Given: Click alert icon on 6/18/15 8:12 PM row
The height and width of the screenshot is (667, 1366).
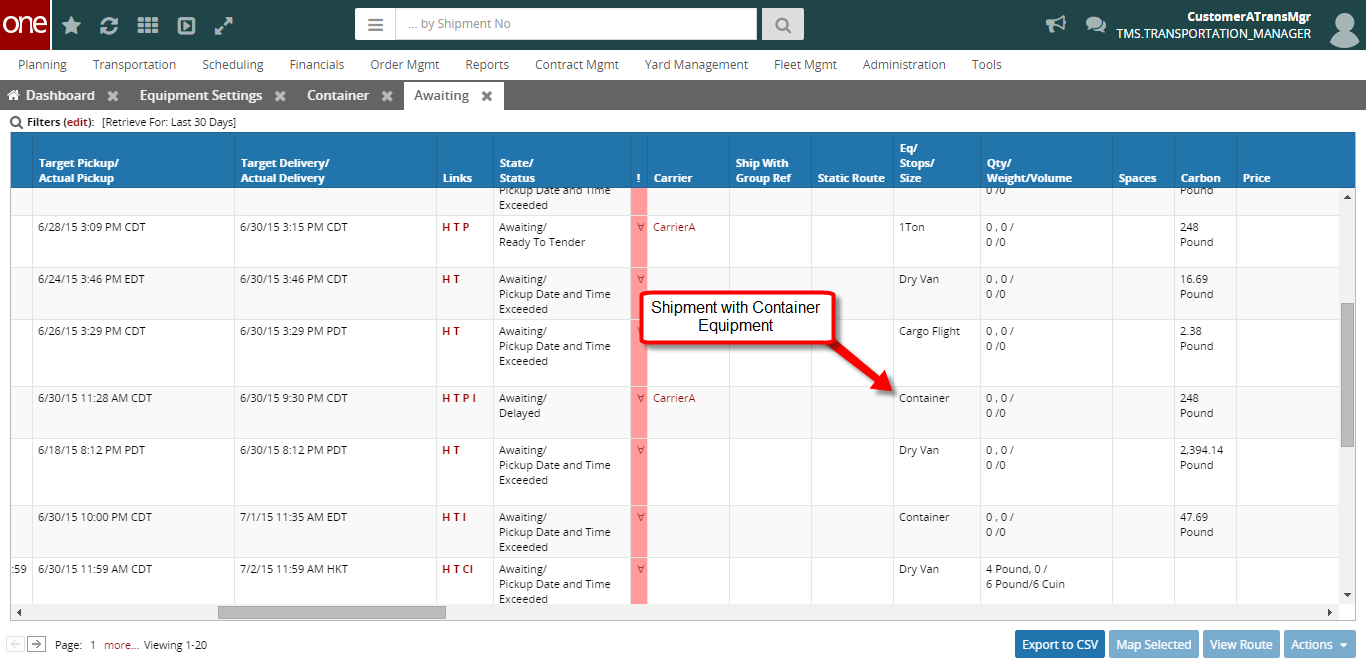Looking at the screenshot, I should coord(640,450).
